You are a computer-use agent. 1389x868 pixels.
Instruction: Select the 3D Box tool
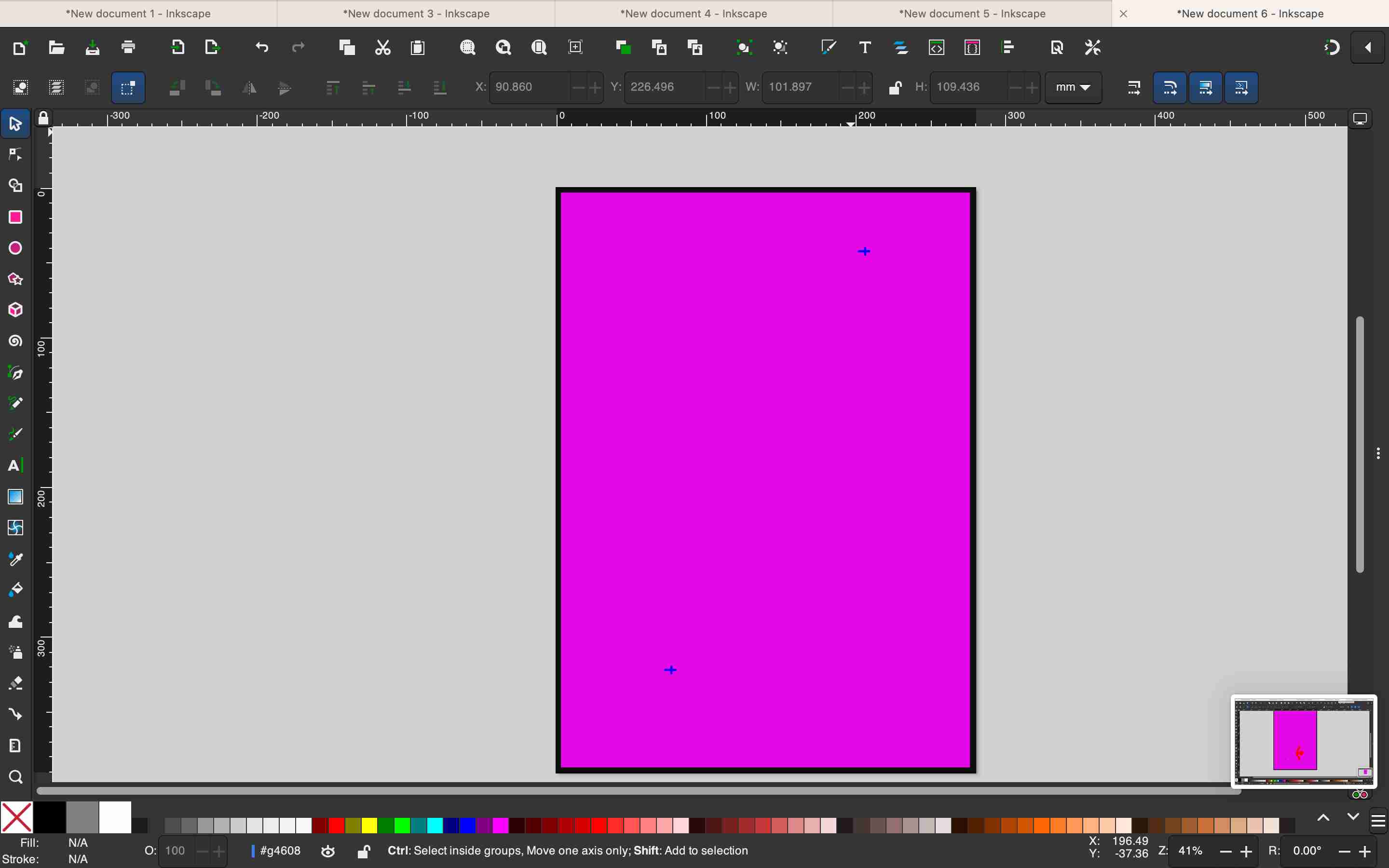click(x=15, y=310)
